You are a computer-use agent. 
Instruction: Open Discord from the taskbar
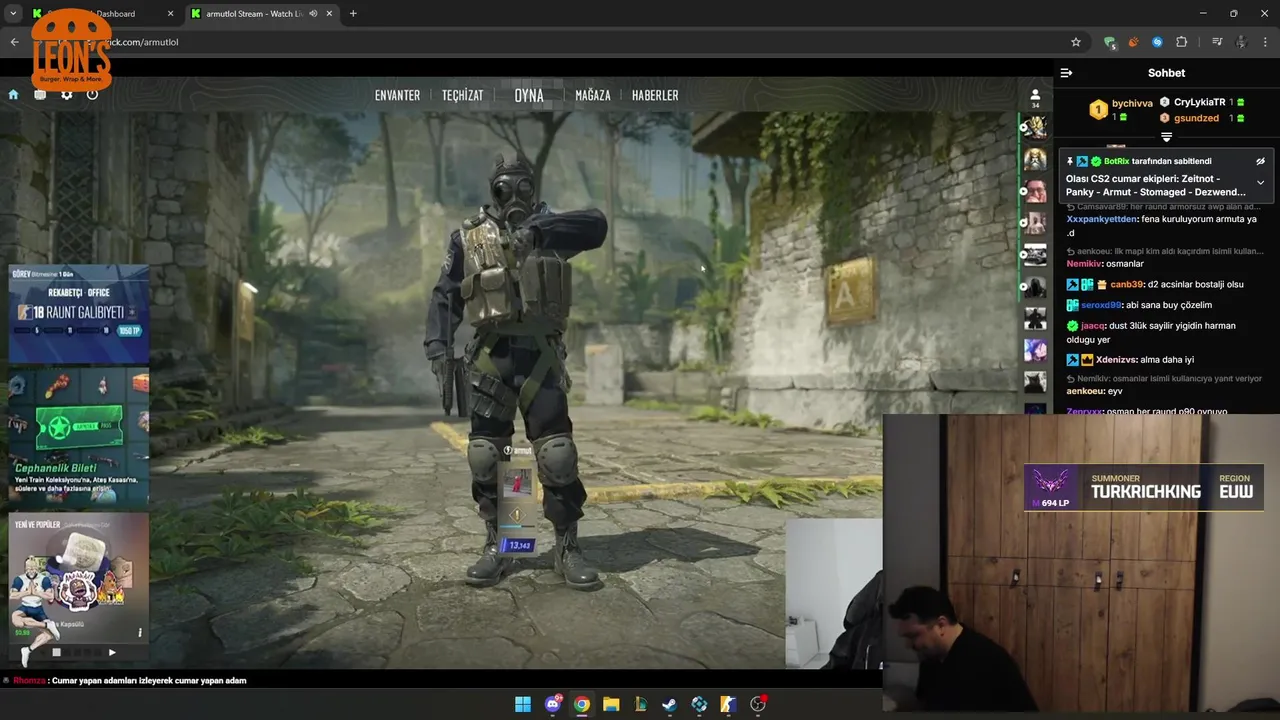[x=553, y=704]
